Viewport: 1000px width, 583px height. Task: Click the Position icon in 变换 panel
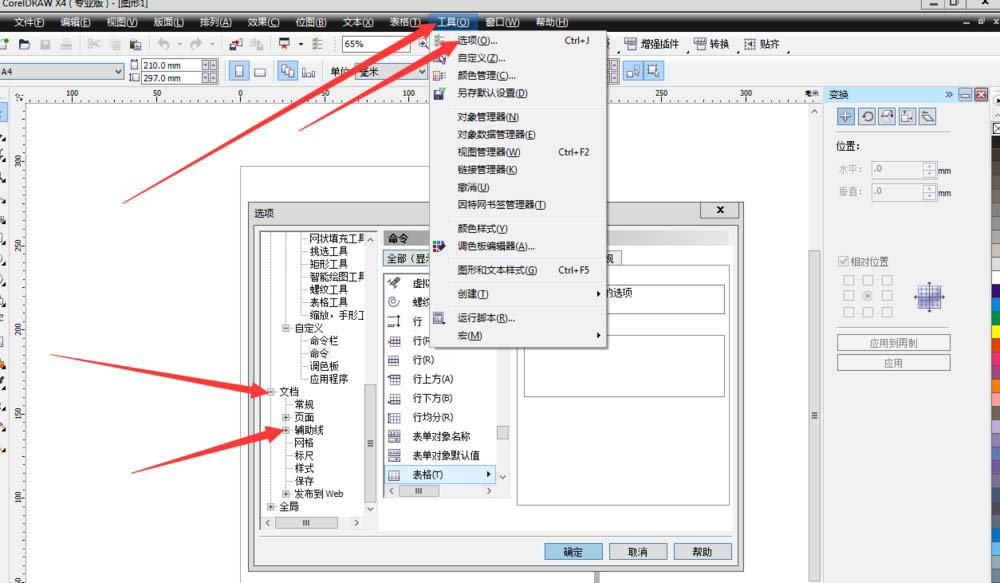tap(846, 116)
